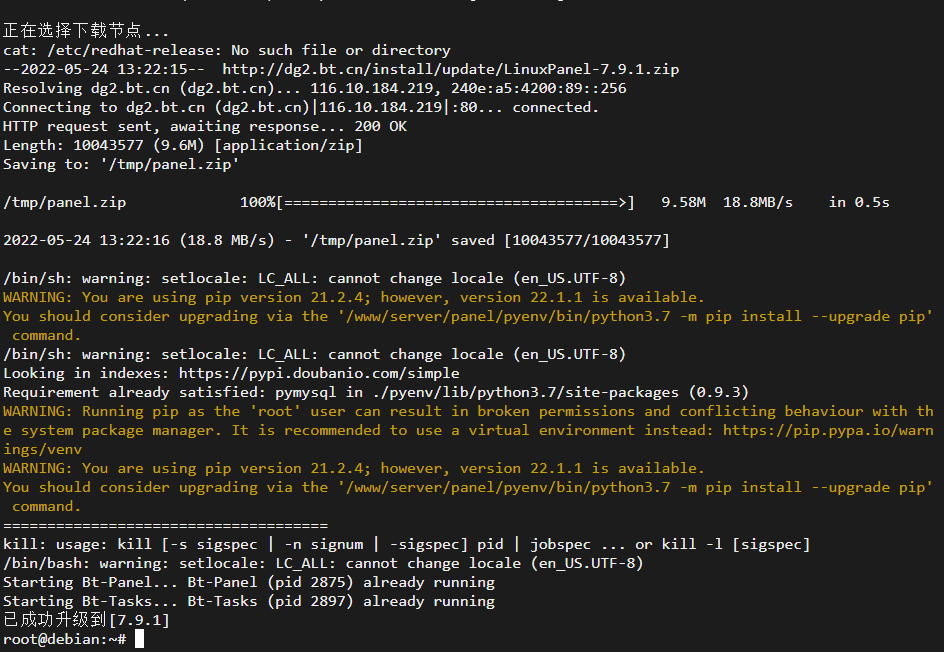Click the first yellow pip version 21.2.4 warning
The width and height of the screenshot is (944, 652).
pyautogui.click(x=353, y=297)
